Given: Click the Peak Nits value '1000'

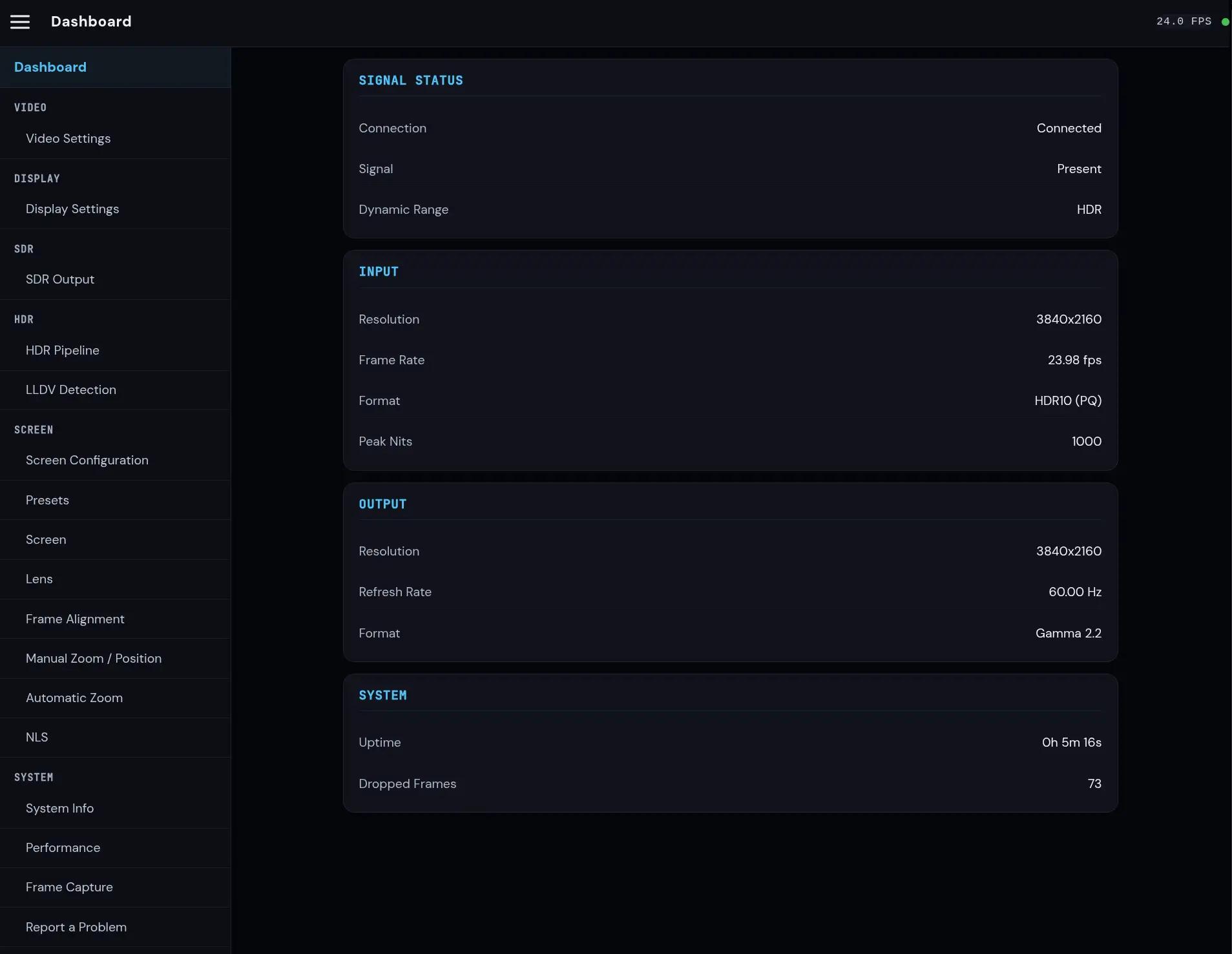Looking at the screenshot, I should point(1086,442).
